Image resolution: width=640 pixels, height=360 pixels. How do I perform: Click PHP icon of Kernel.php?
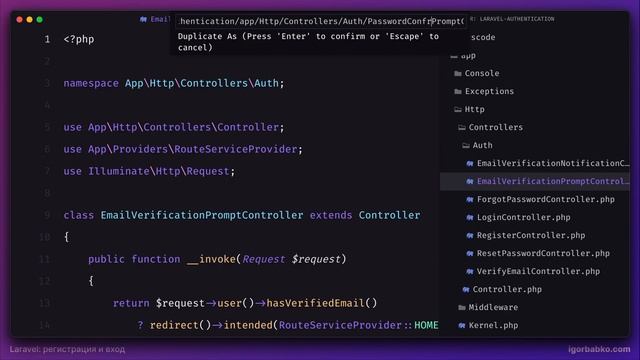click(x=462, y=325)
